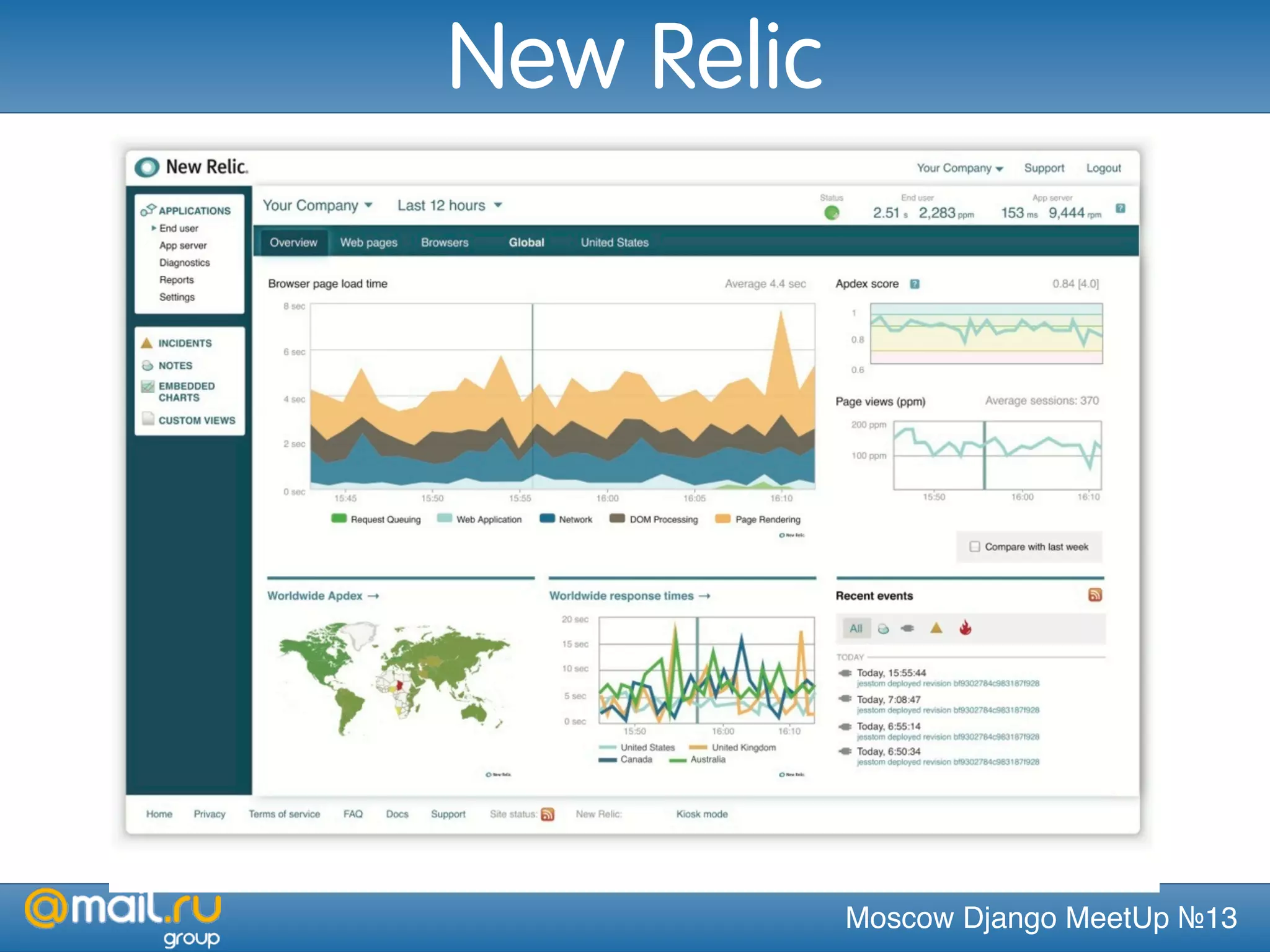Open the Your Company account dropdown in header
This screenshot has height=952, width=1270.
click(960, 168)
